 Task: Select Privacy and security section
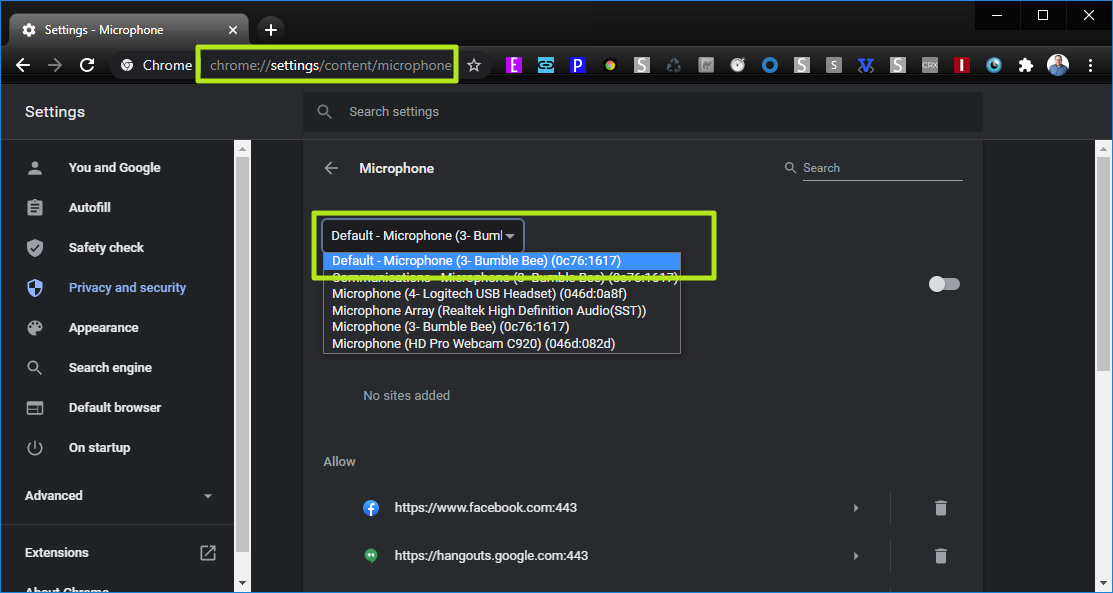127,288
